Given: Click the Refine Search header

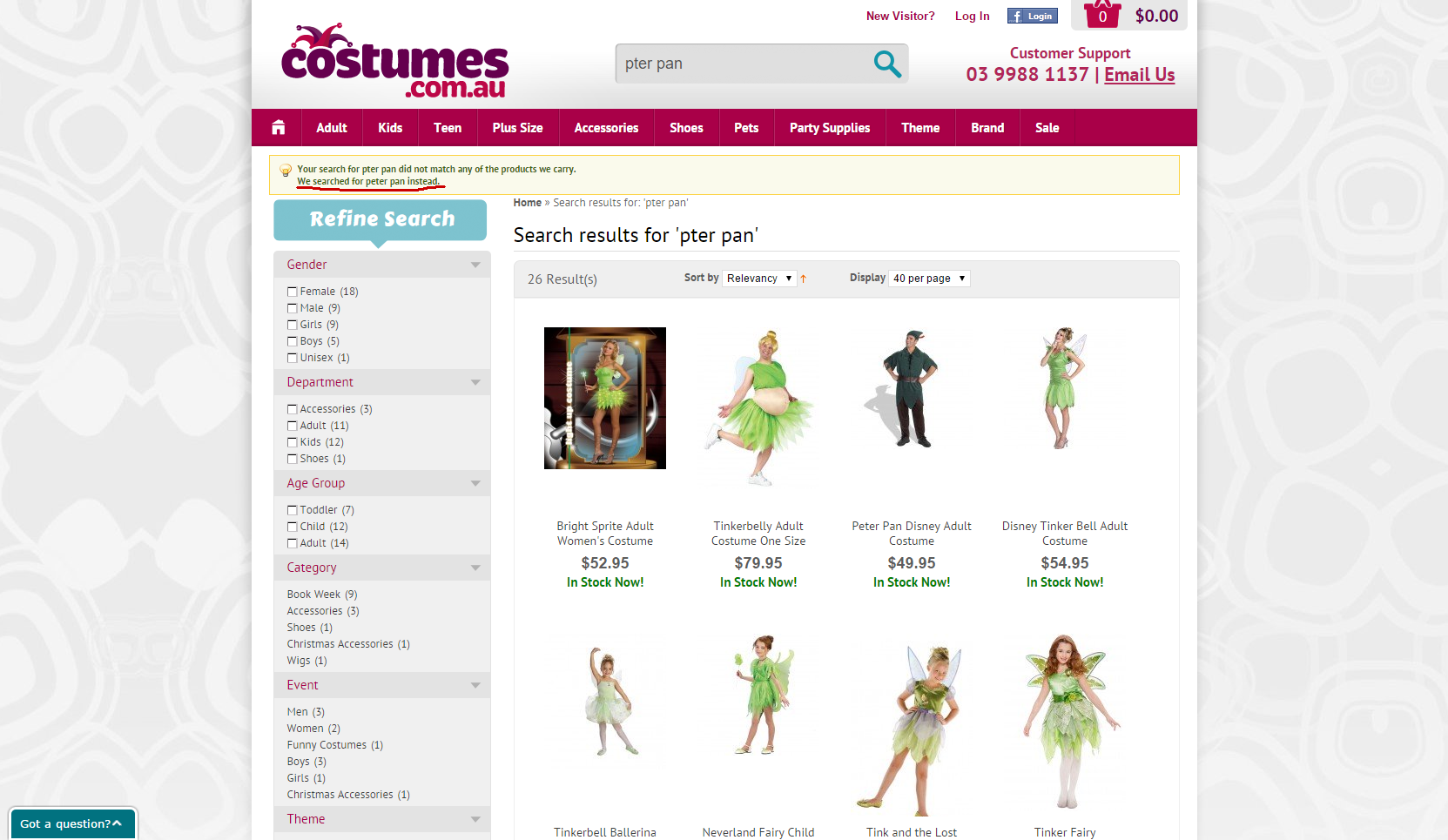Looking at the screenshot, I should click(381, 219).
